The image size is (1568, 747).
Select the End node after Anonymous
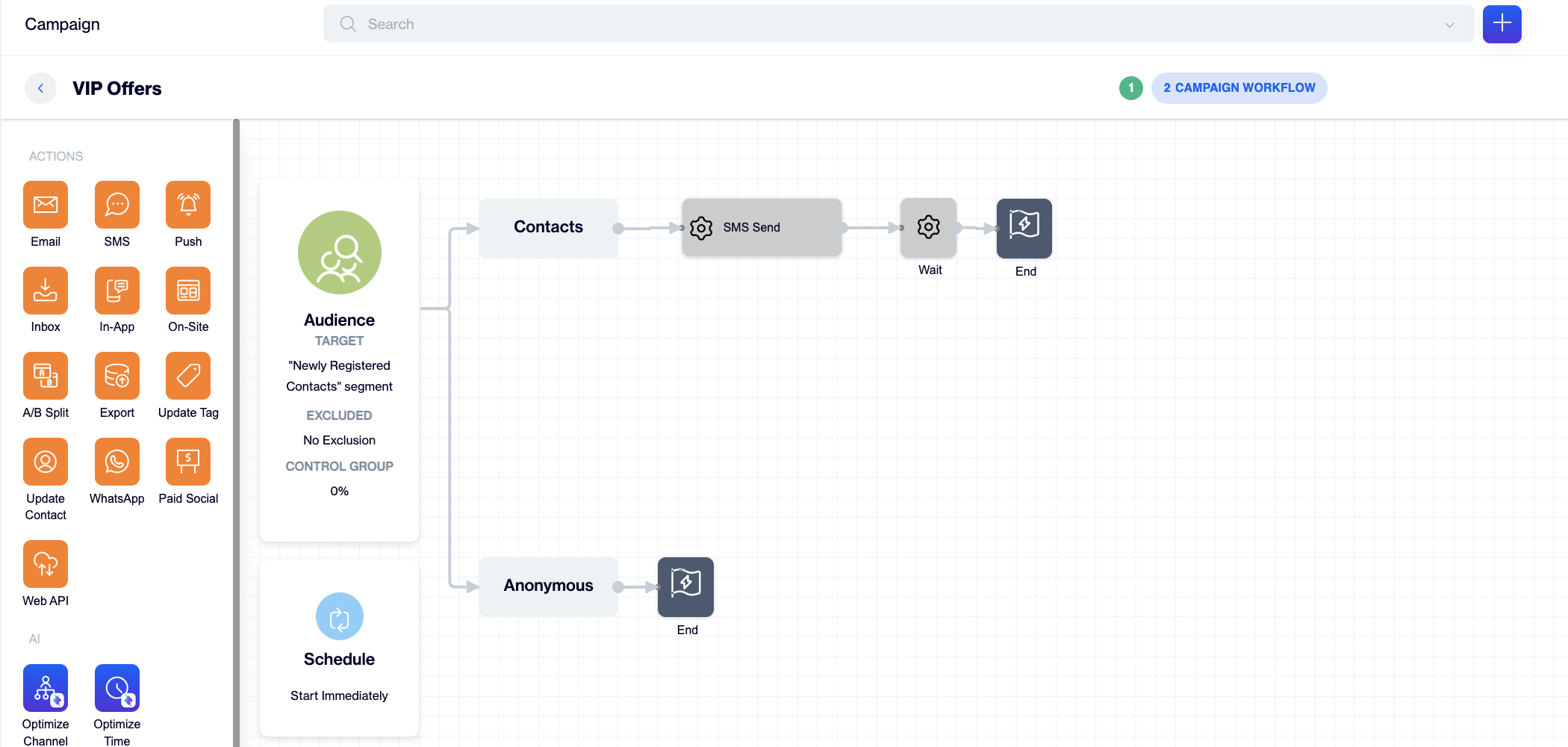[685, 586]
